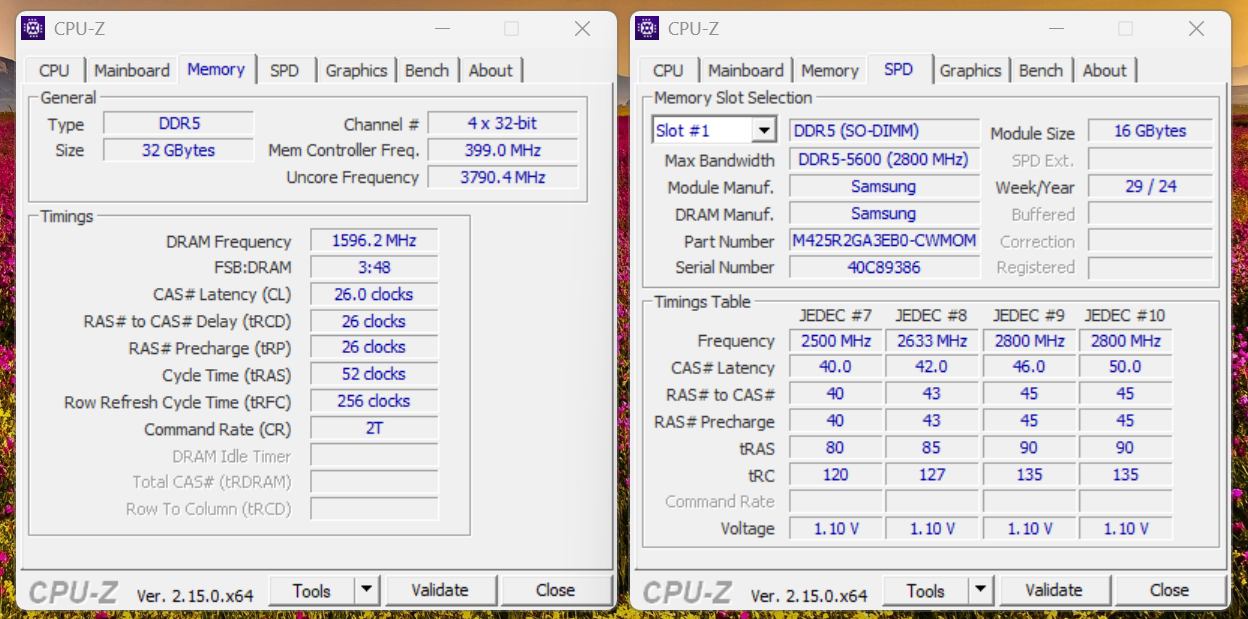Click the CPU-Z app icon in right window title bar
The width and height of the screenshot is (1248, 619).
tap(647, 28)
